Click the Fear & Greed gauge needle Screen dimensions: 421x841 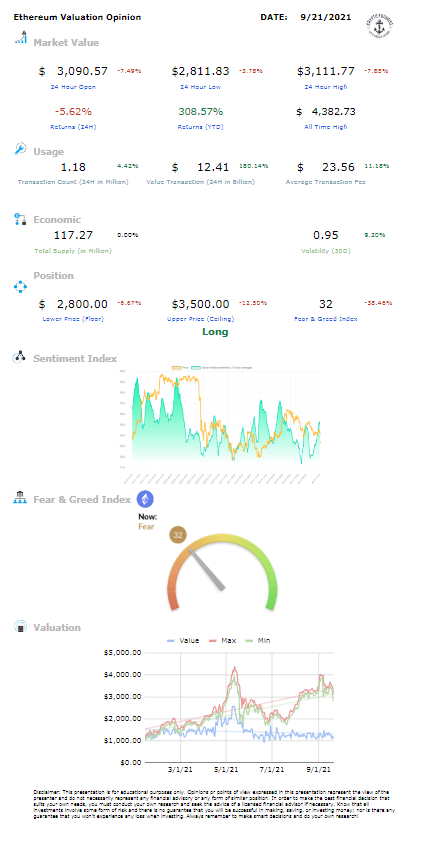coord(208,570)
